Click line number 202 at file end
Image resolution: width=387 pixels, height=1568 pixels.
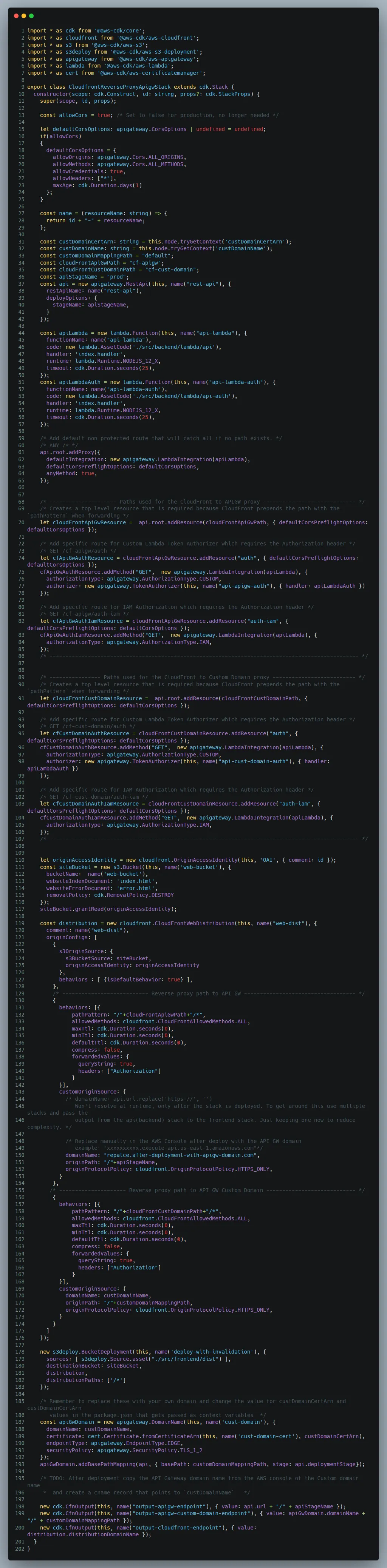click(20, 1549)
